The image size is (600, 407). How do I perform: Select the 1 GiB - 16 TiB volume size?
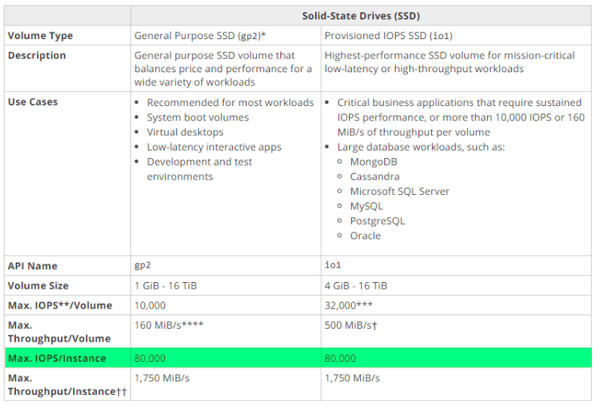(174, 285)
